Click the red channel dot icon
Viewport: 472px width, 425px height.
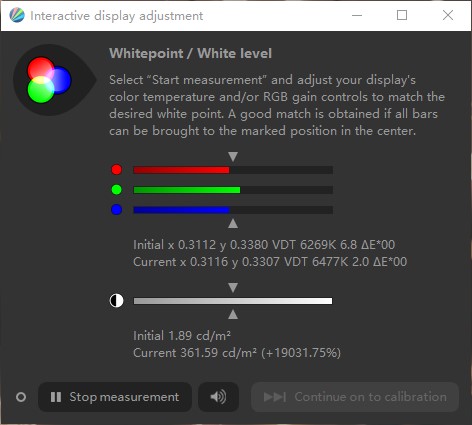(117, 170)
